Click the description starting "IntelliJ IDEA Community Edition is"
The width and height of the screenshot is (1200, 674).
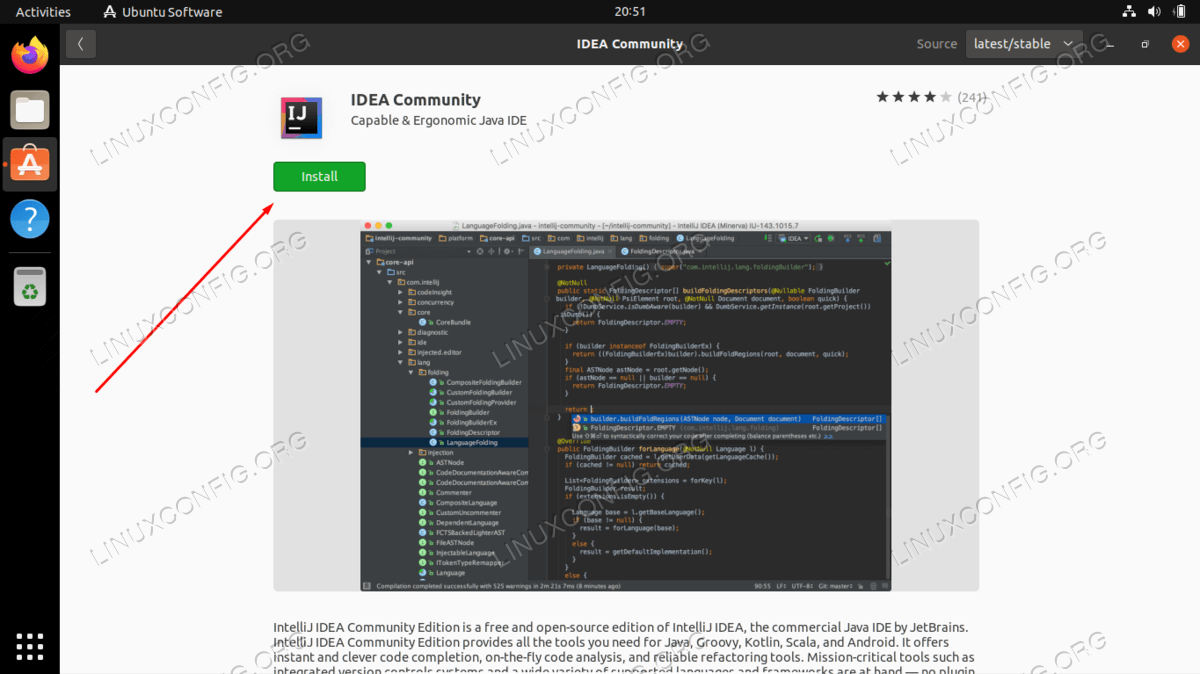pos(625,650)
